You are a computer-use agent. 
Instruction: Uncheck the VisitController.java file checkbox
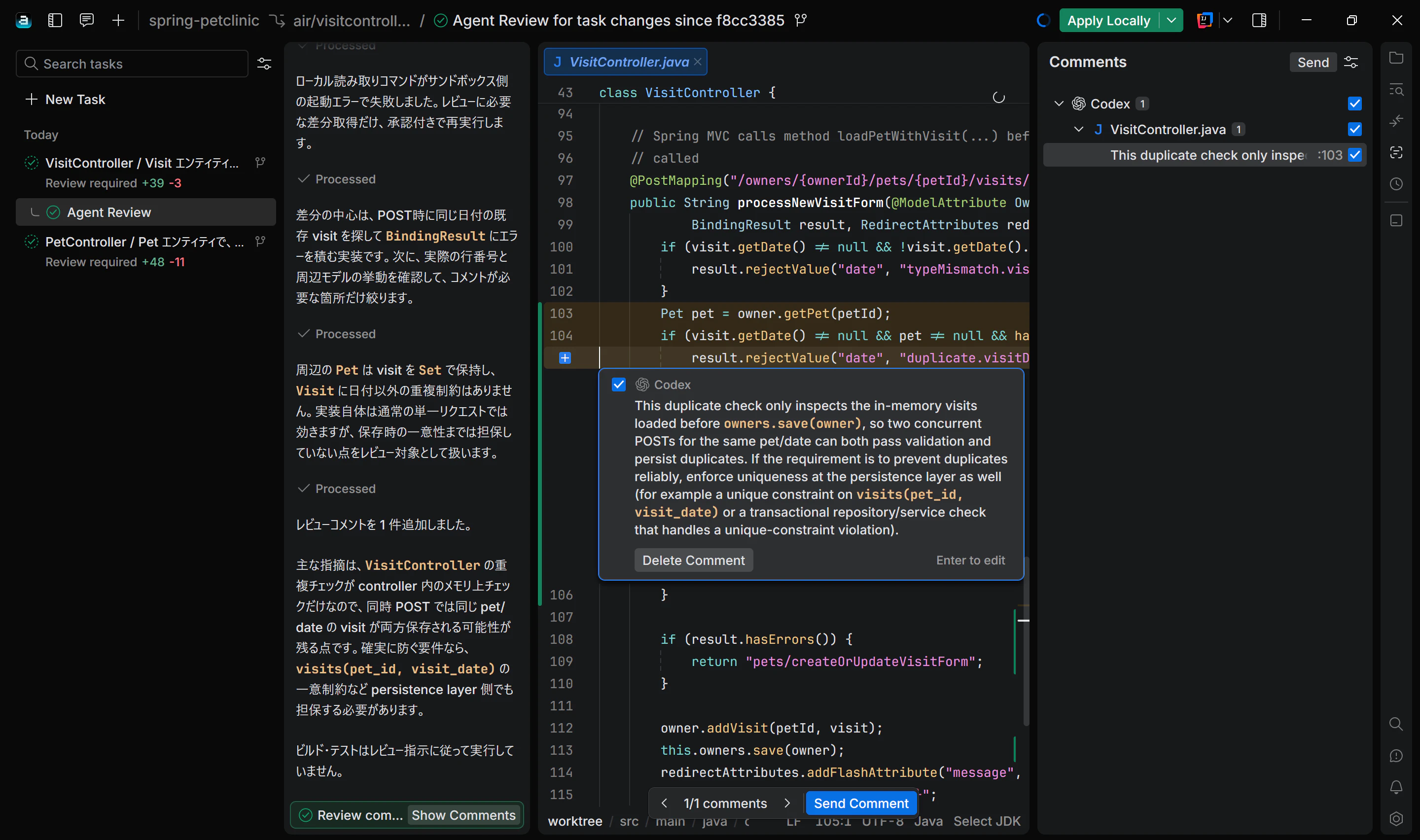pyautogui.click(x=1354, y=130)
